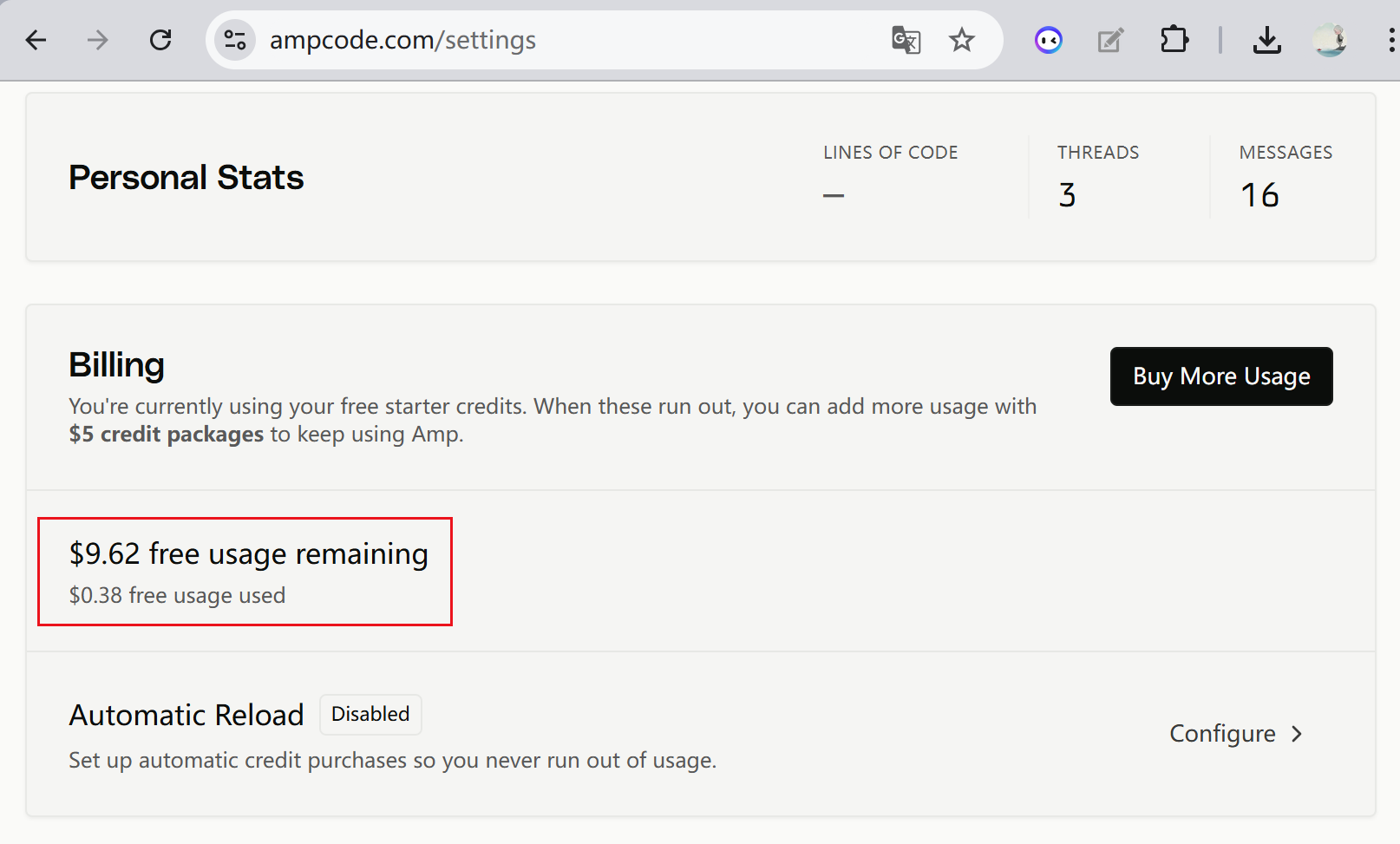
Task: Open the Extensions puzzle piece menu
Action: (x=1174, y=40)
